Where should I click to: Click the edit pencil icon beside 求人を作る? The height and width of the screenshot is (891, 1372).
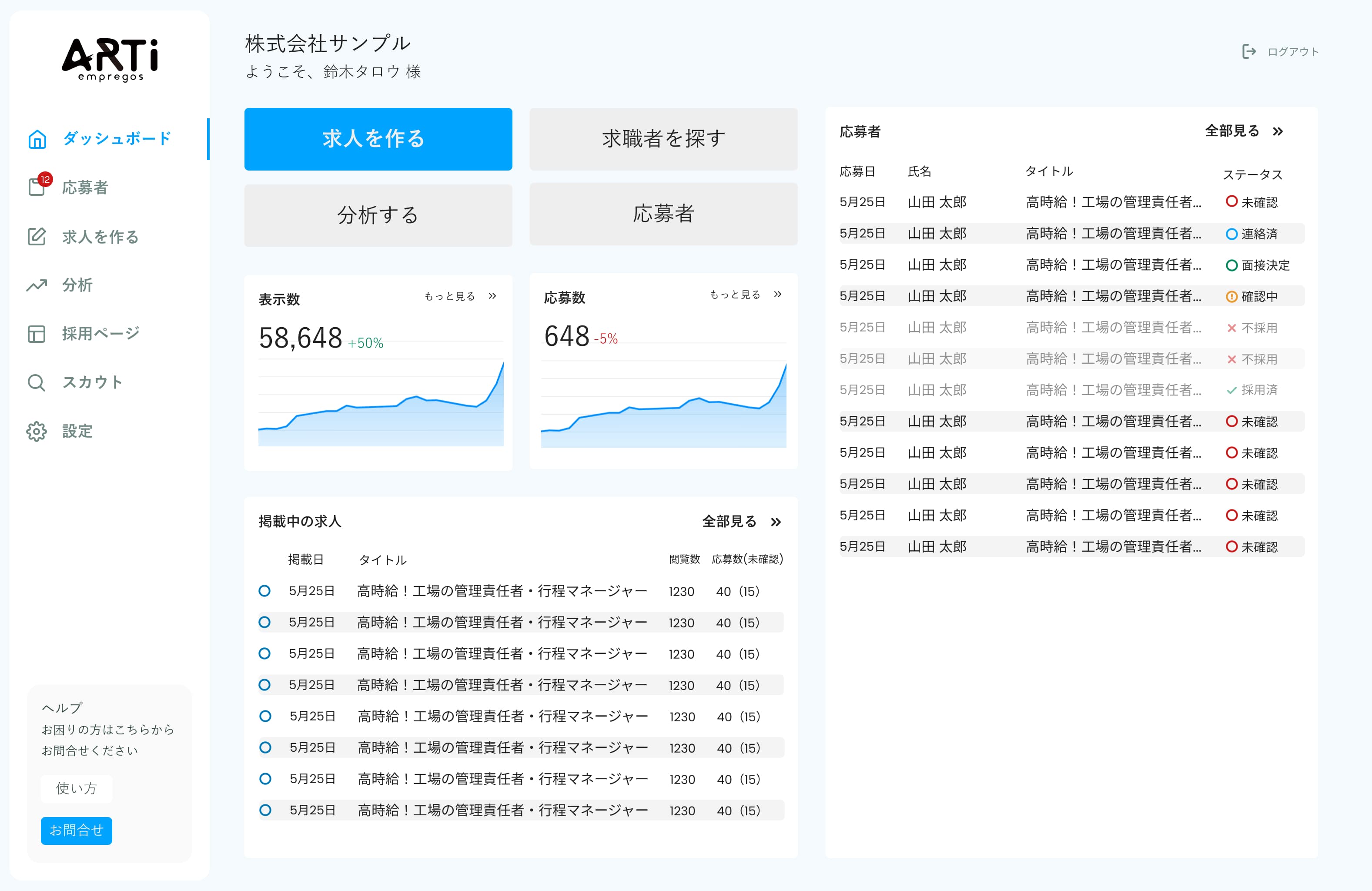click(36, 236)
